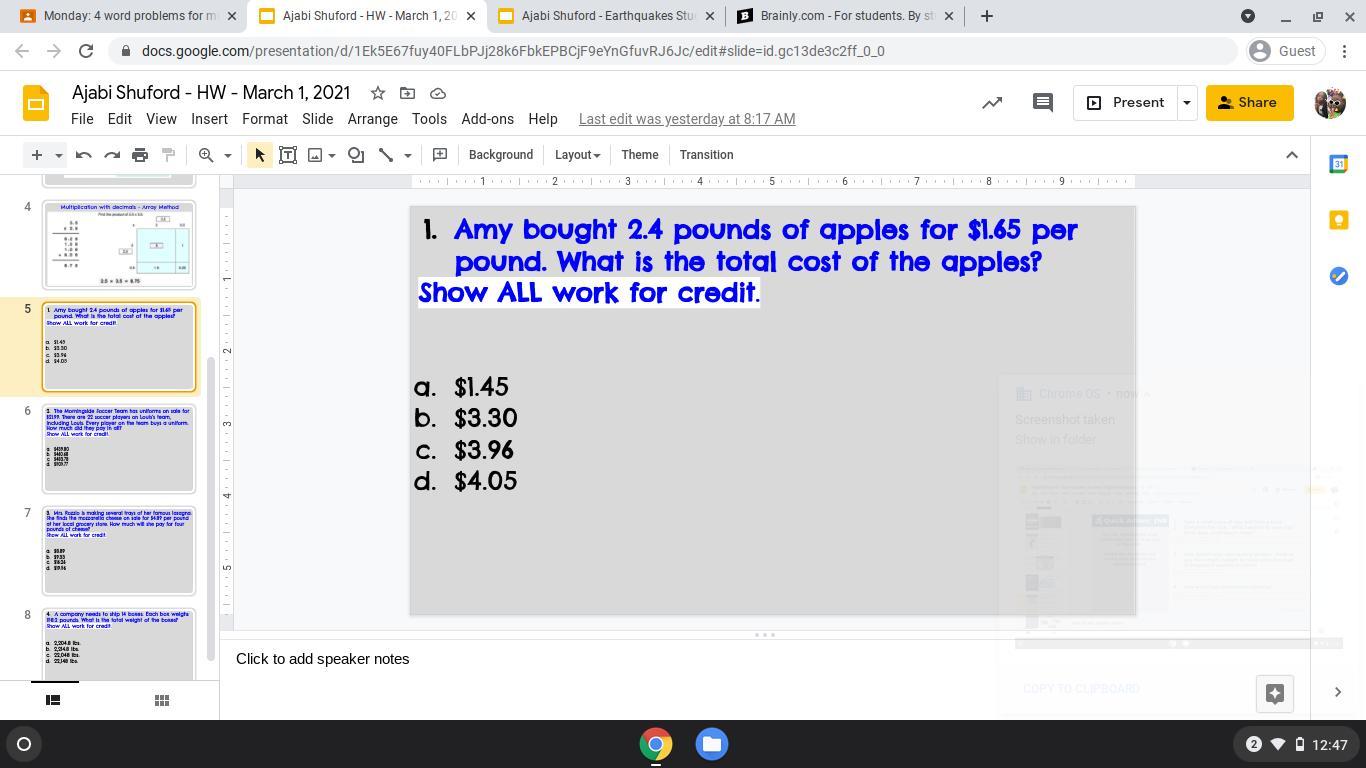Expand the side panel with the arrow
This screenshot has width=1366, height=768.
[1338, 692]
